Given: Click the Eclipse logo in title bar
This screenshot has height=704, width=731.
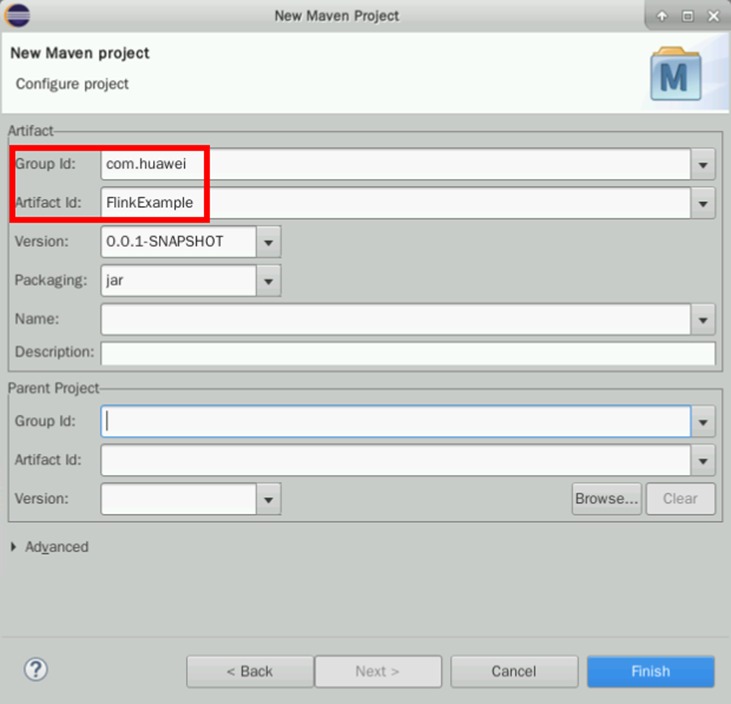Looking at the screenshot, I should 18,15.
